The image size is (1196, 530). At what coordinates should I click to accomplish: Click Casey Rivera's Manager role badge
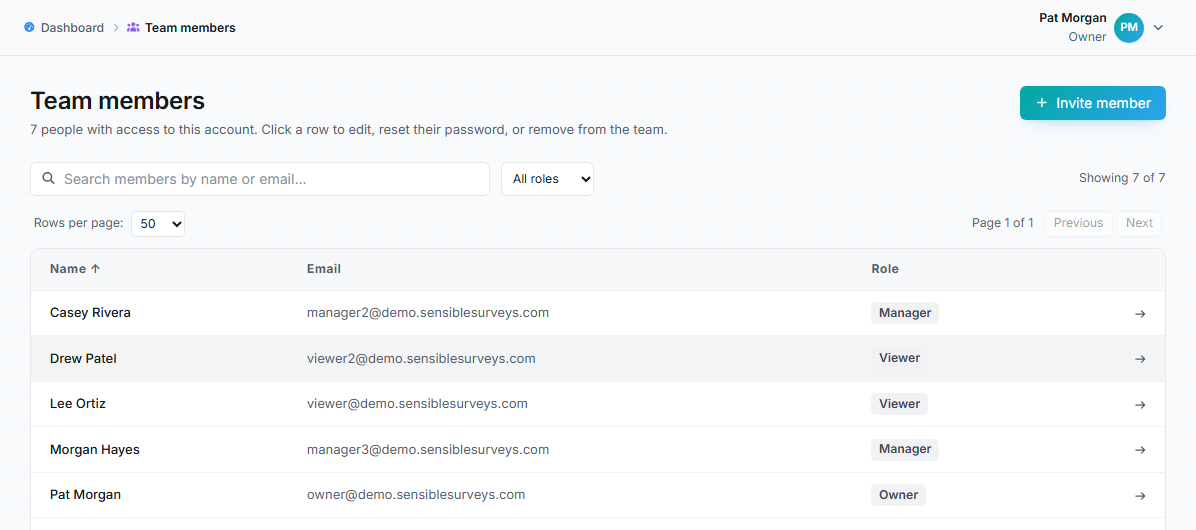905,313
